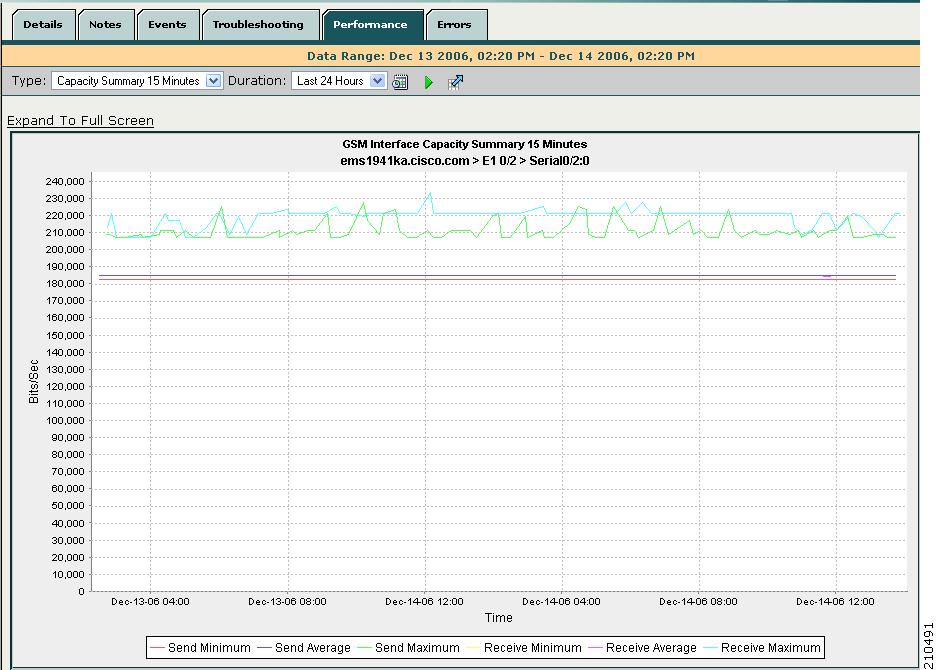The width and height of the screenshot is (936, 670).
Task: Switch to the Details tab
Action: (x=43, y=24)
